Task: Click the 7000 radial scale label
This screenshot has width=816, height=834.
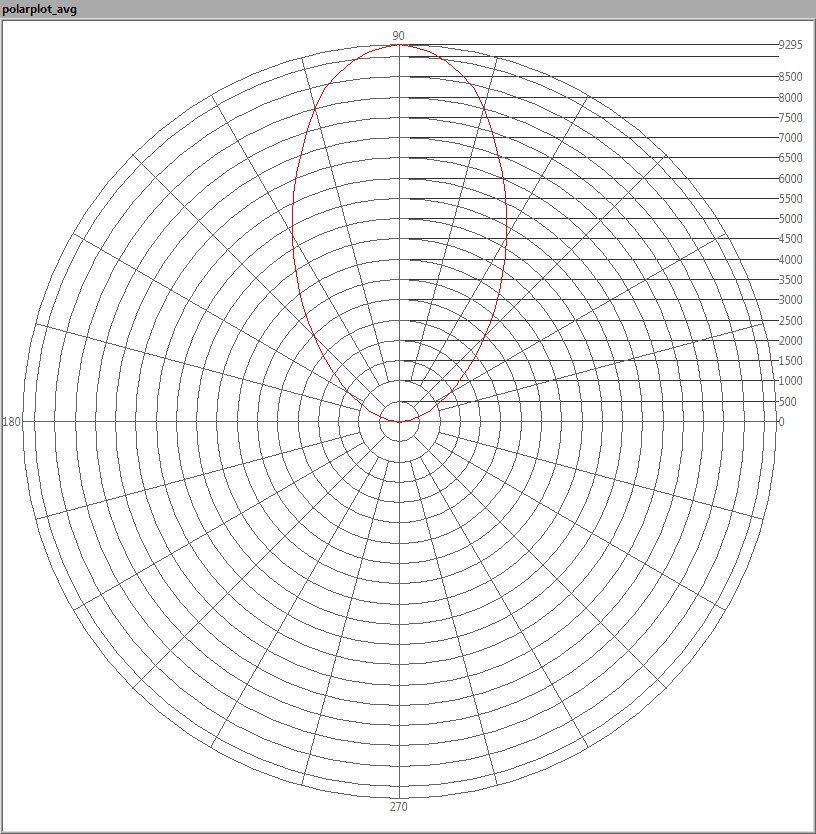Action: click(790, 138)
